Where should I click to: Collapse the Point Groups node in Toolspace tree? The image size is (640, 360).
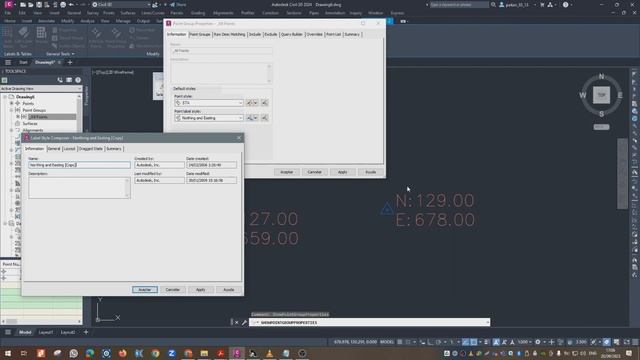click(12, 110)
